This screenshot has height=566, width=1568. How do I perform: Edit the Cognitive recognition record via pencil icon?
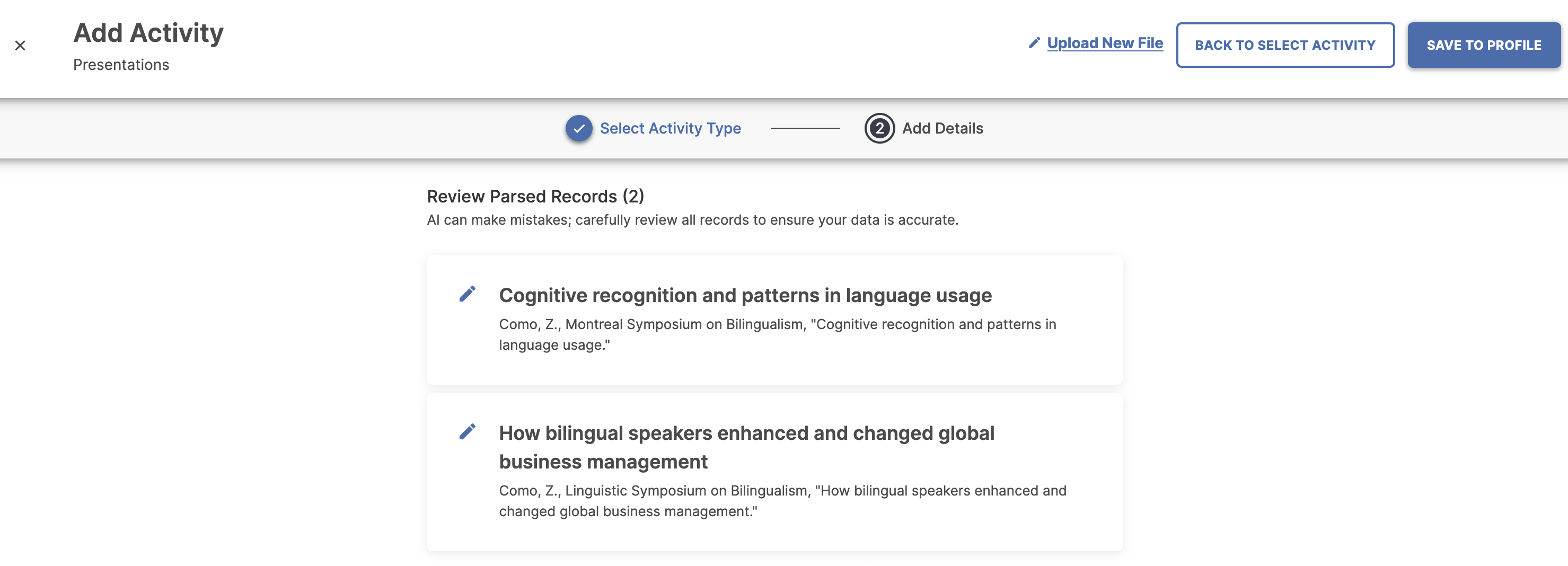[468, 294]
